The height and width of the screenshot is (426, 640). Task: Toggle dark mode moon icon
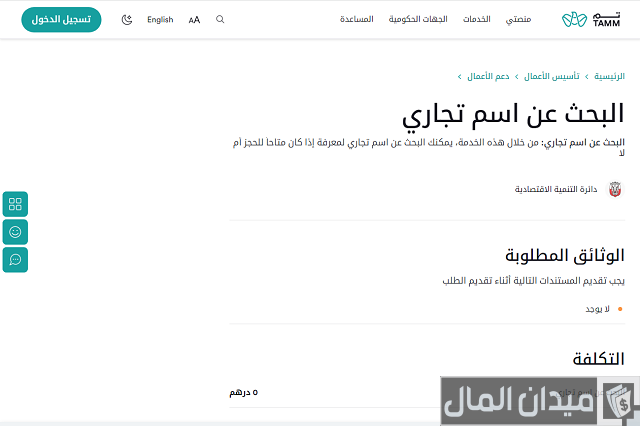[x=127, y=20]
